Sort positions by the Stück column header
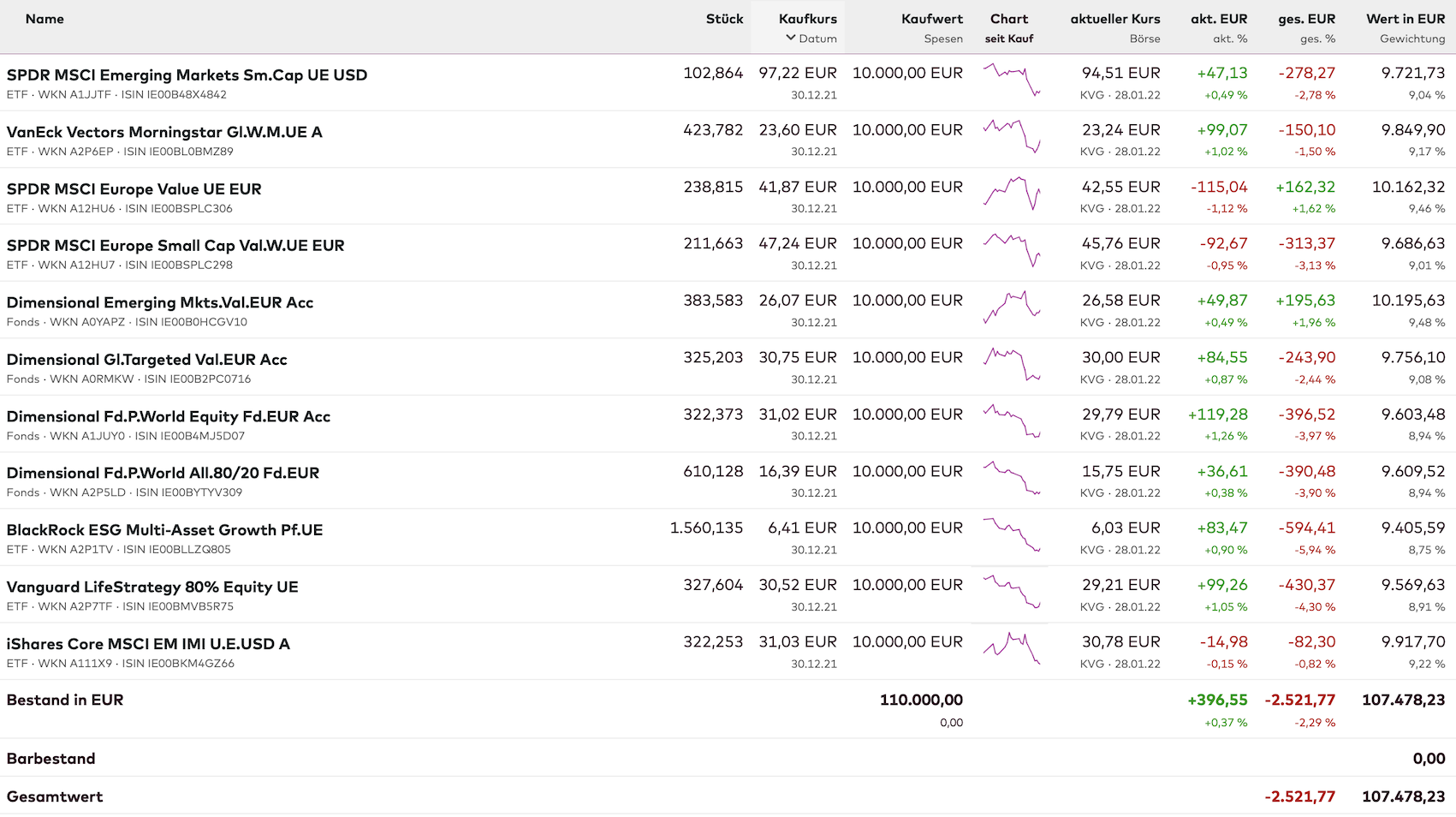 [x=724, y=19]
